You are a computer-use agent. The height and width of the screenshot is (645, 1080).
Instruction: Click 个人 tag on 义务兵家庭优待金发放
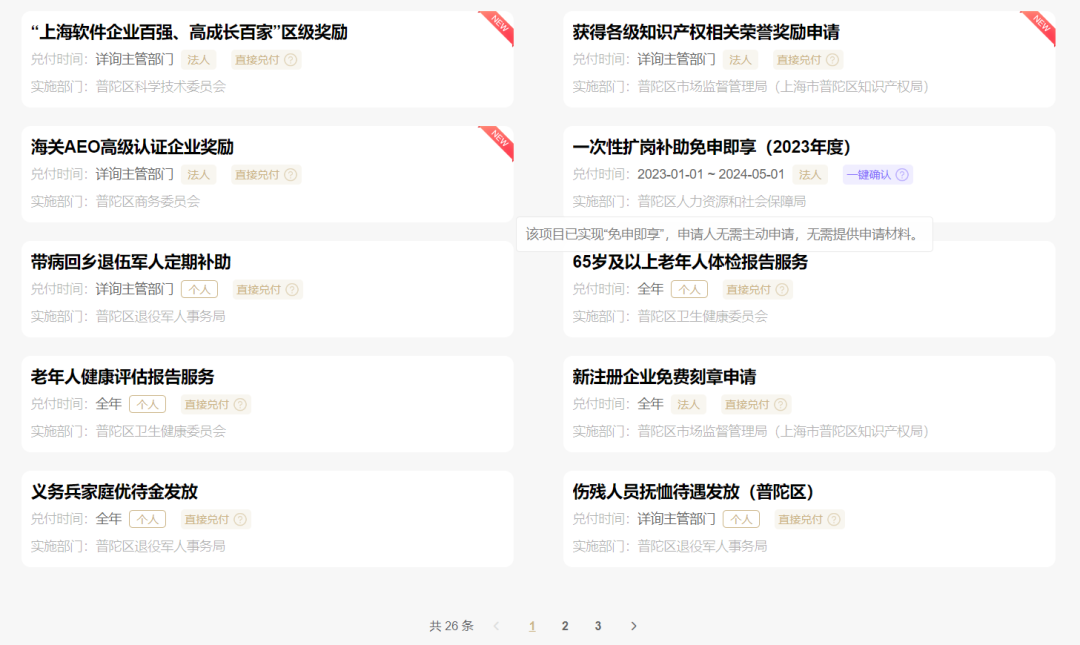tap(147, 520)
